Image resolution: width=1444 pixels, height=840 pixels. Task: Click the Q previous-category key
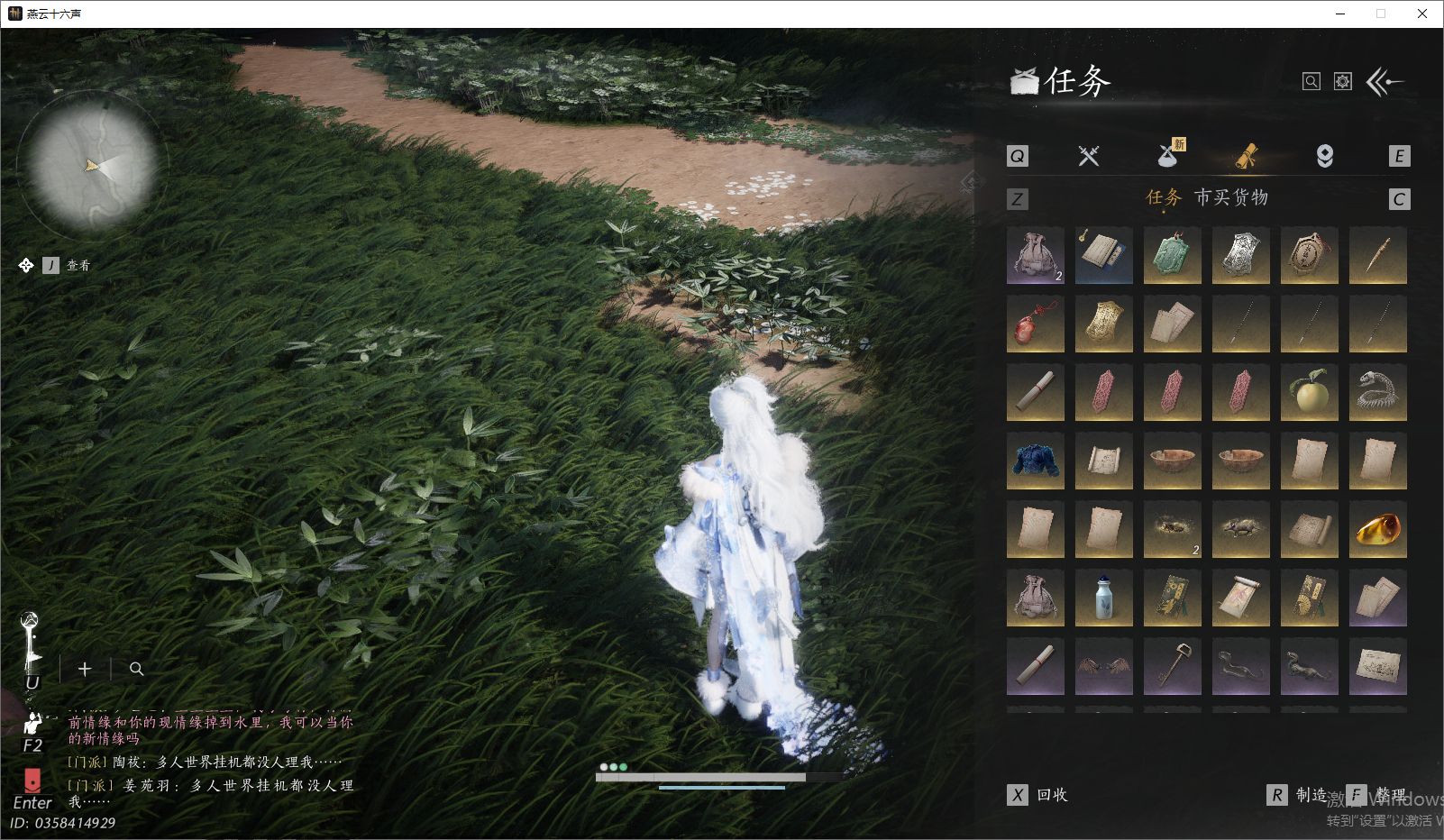pyautogui.click(x=1017, y=156)
